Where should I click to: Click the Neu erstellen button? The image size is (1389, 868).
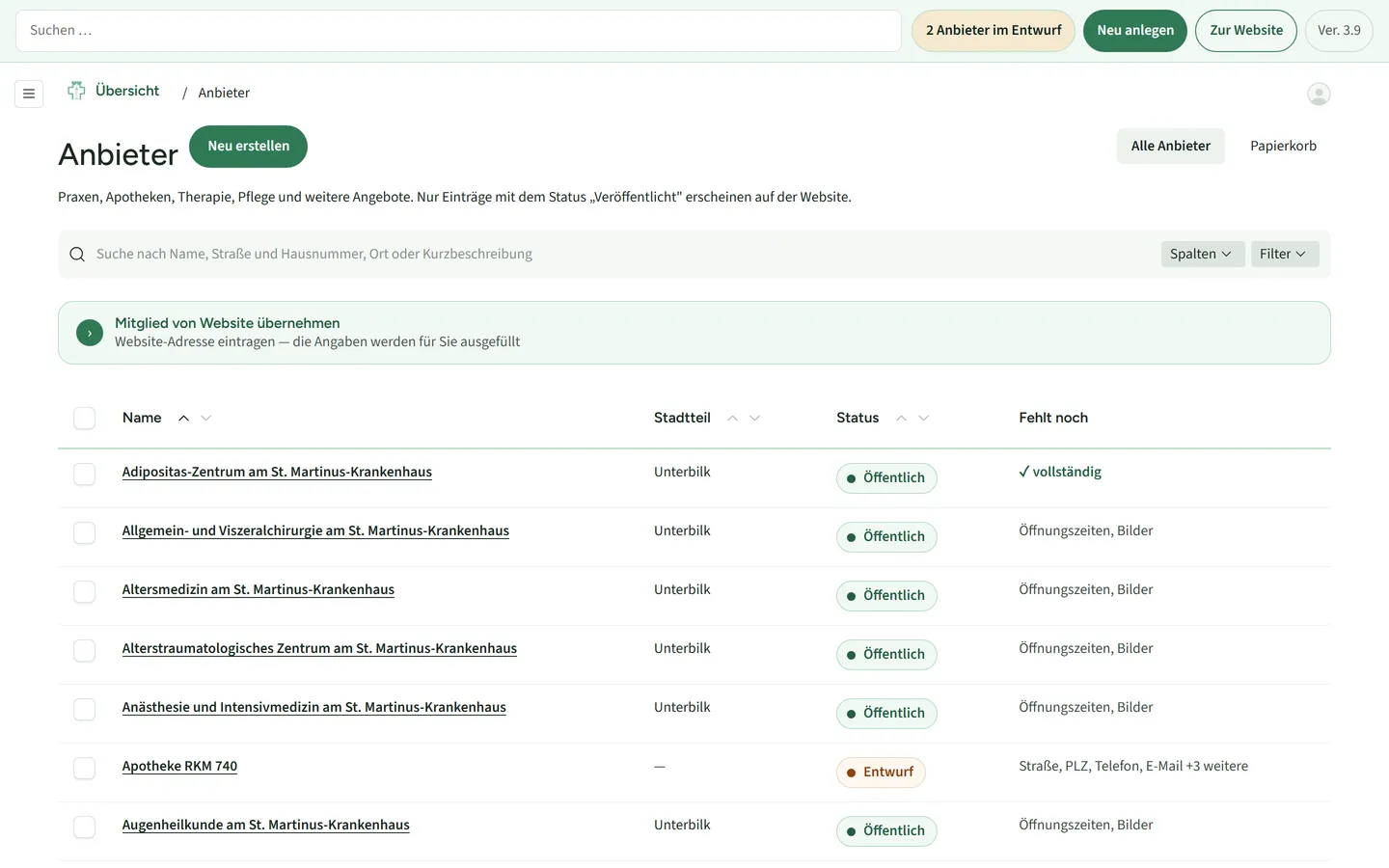pos(248,146)
